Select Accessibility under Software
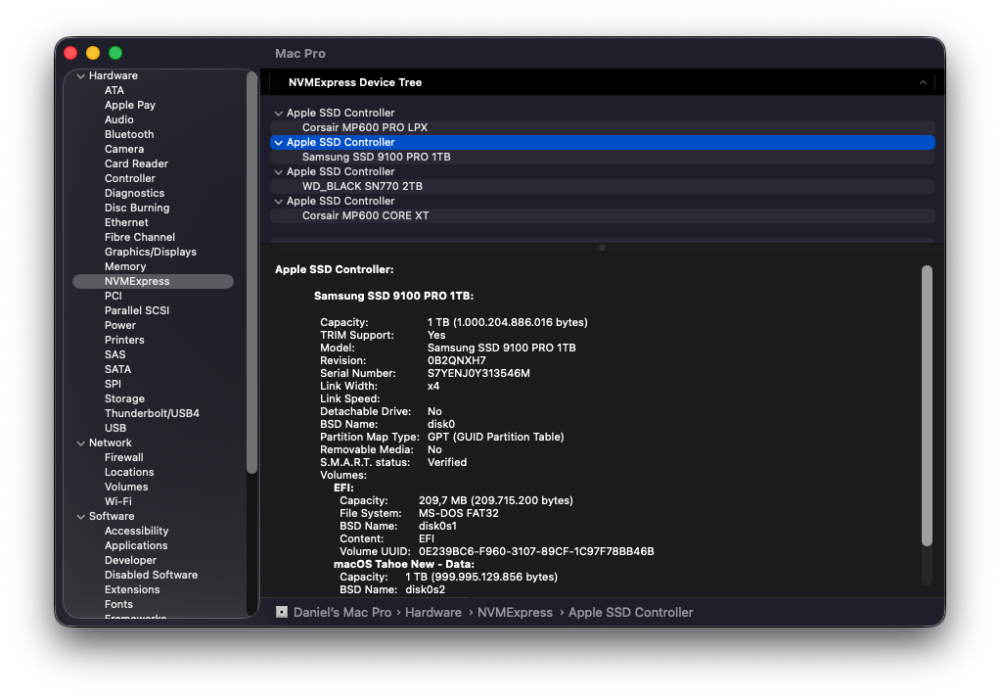This screenshot has width=1000, height=699. pyautogui.click(x=136, y=531)
